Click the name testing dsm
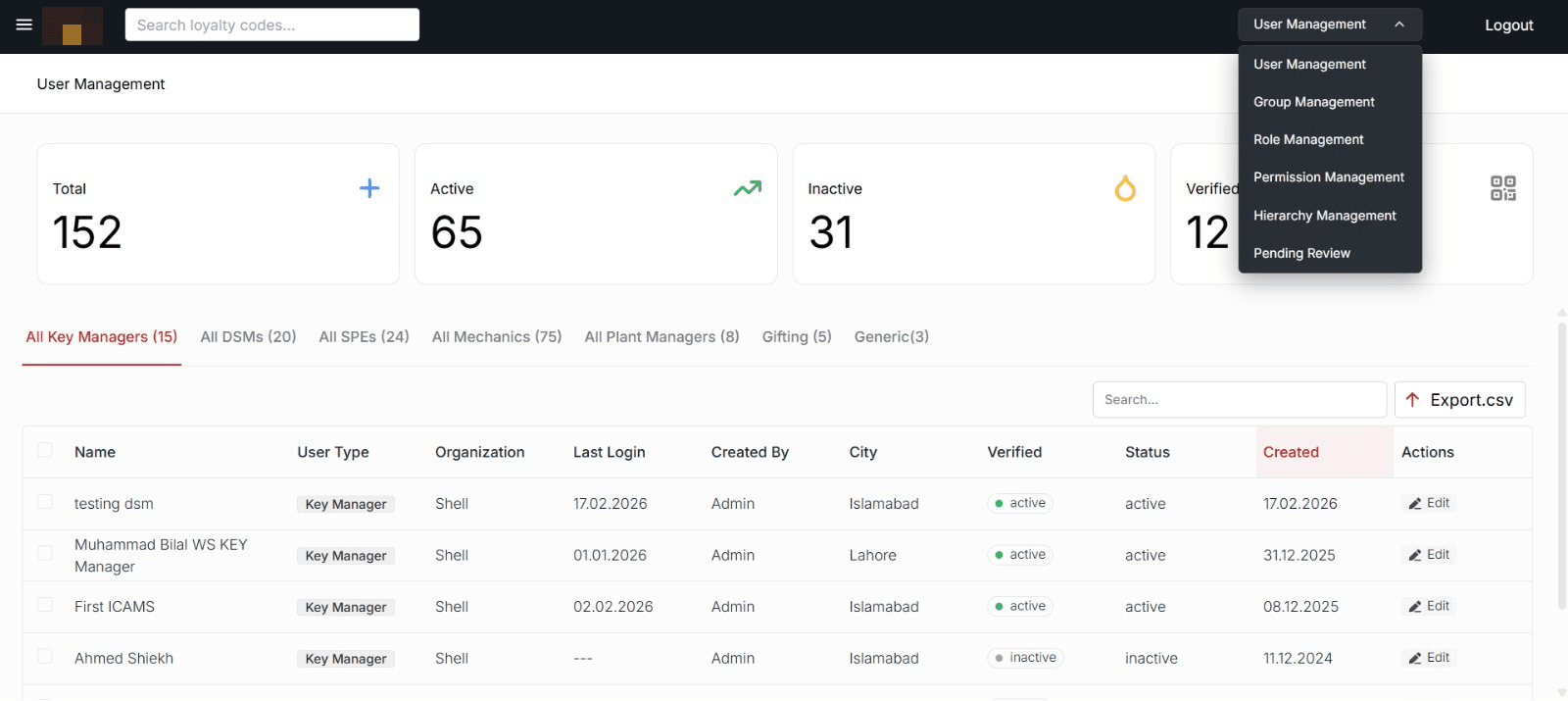 (114, 504)
